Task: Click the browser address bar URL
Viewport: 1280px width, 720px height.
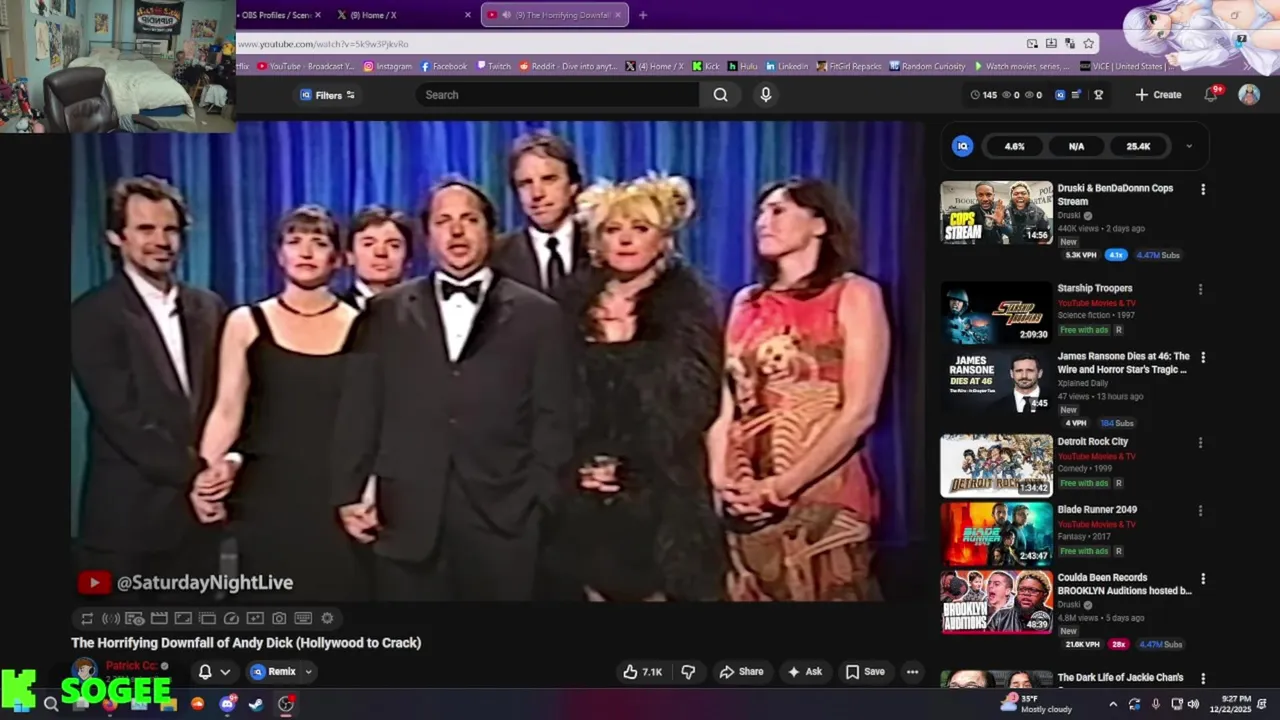Action: [323, 44]
